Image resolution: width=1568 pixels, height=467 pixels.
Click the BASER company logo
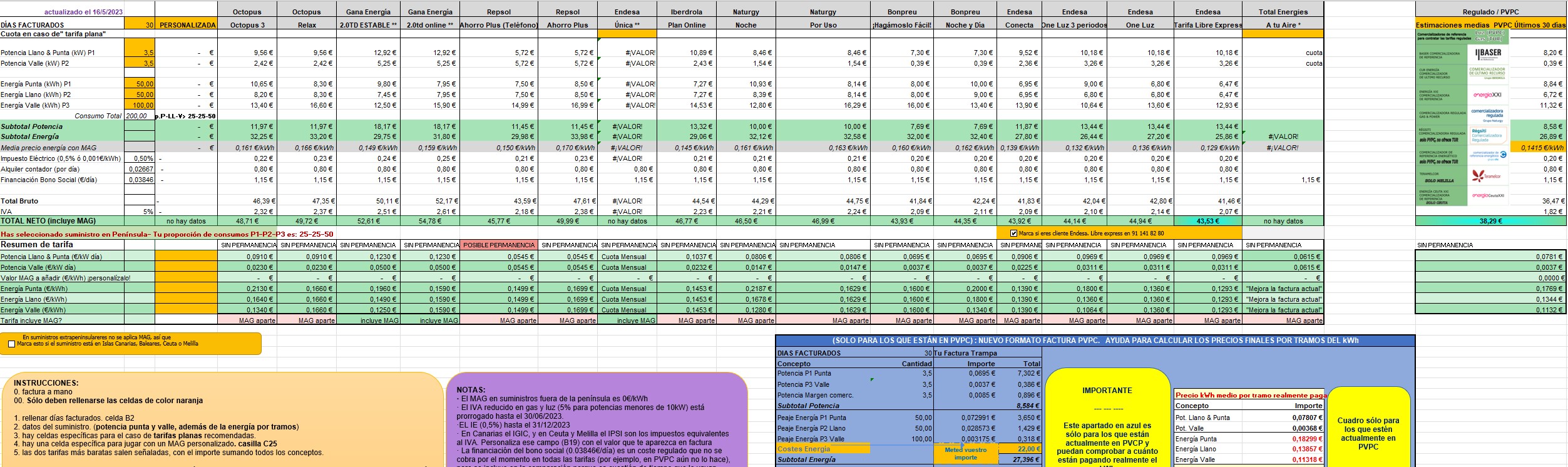1488,53
